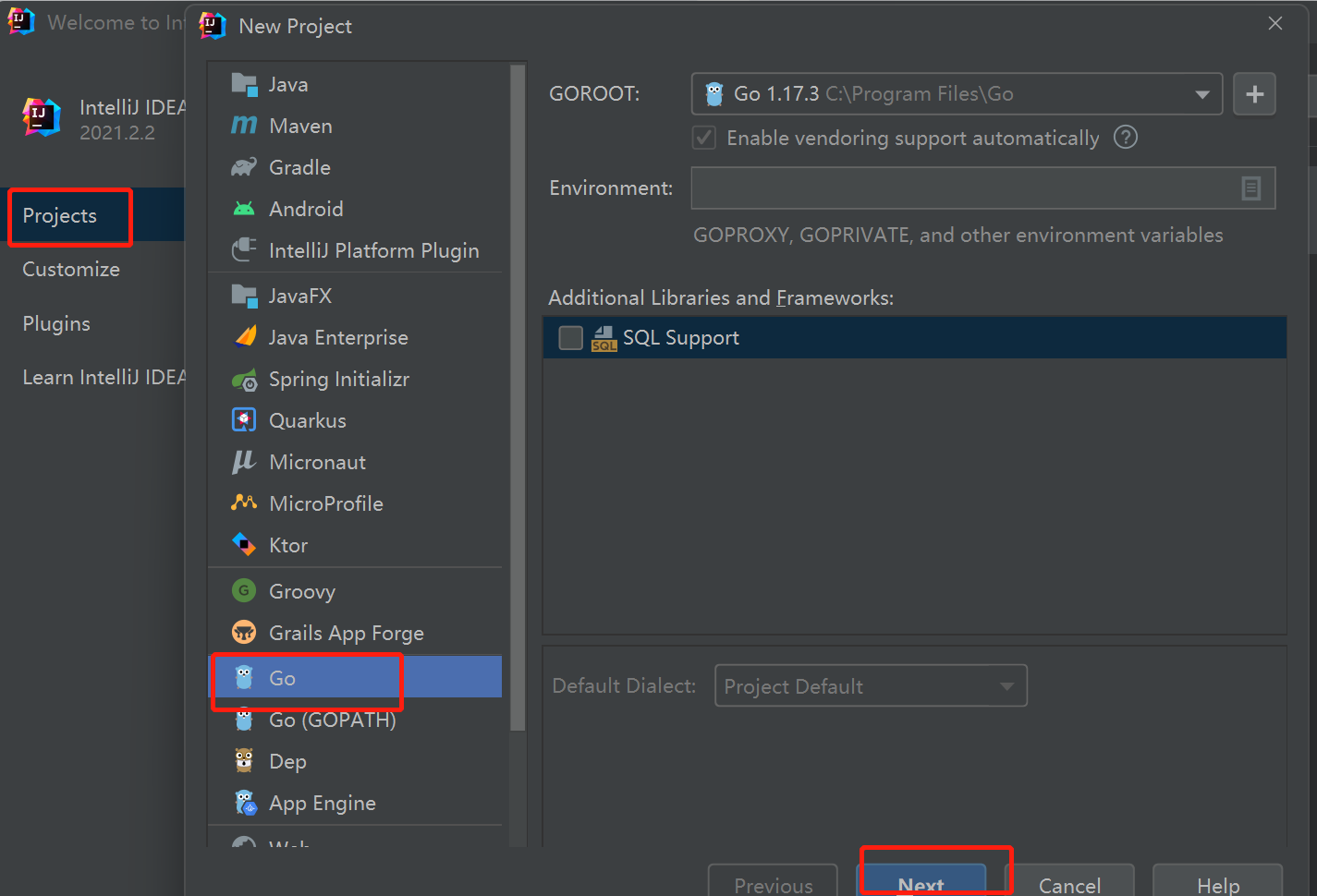Click the Cancel button
The height and width of the screenshot is (896, 1317).
[1069, 880]
